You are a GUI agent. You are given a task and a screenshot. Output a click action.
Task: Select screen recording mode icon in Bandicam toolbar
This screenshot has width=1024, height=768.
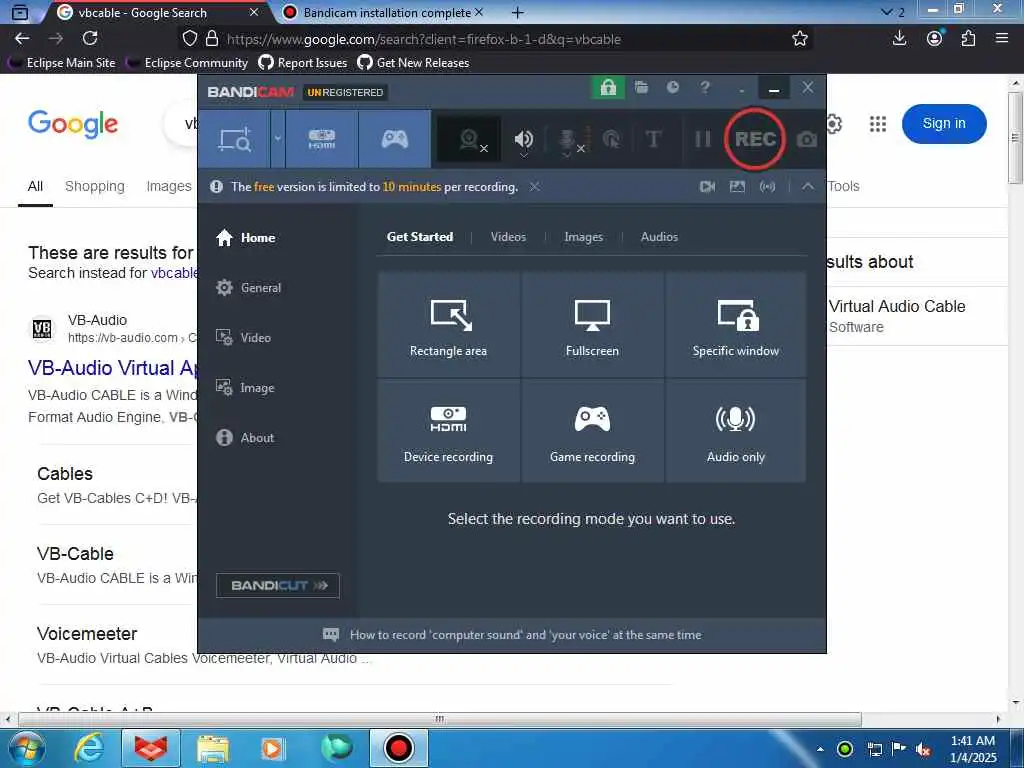click(x=234, y=139)
